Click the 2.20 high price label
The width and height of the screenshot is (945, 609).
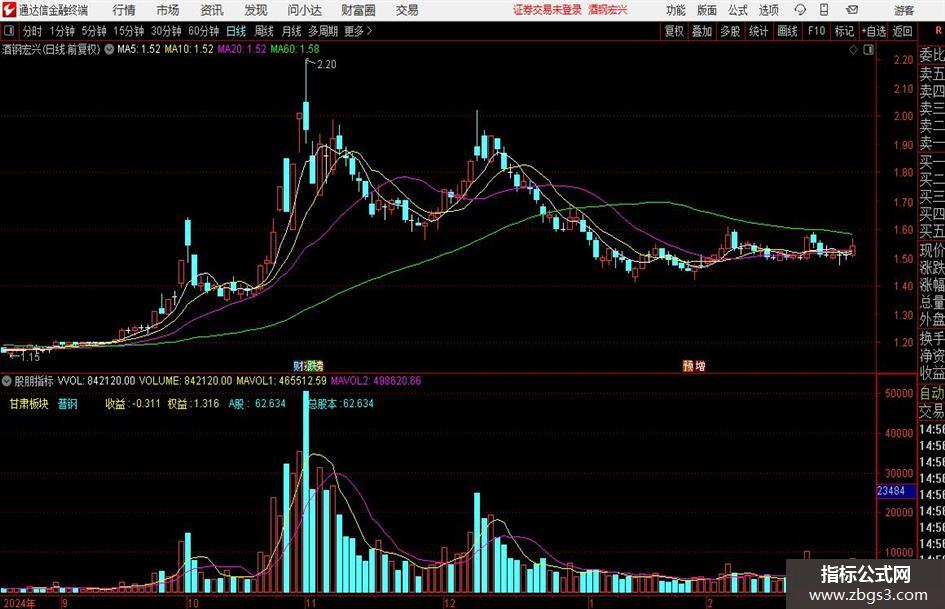326,64
